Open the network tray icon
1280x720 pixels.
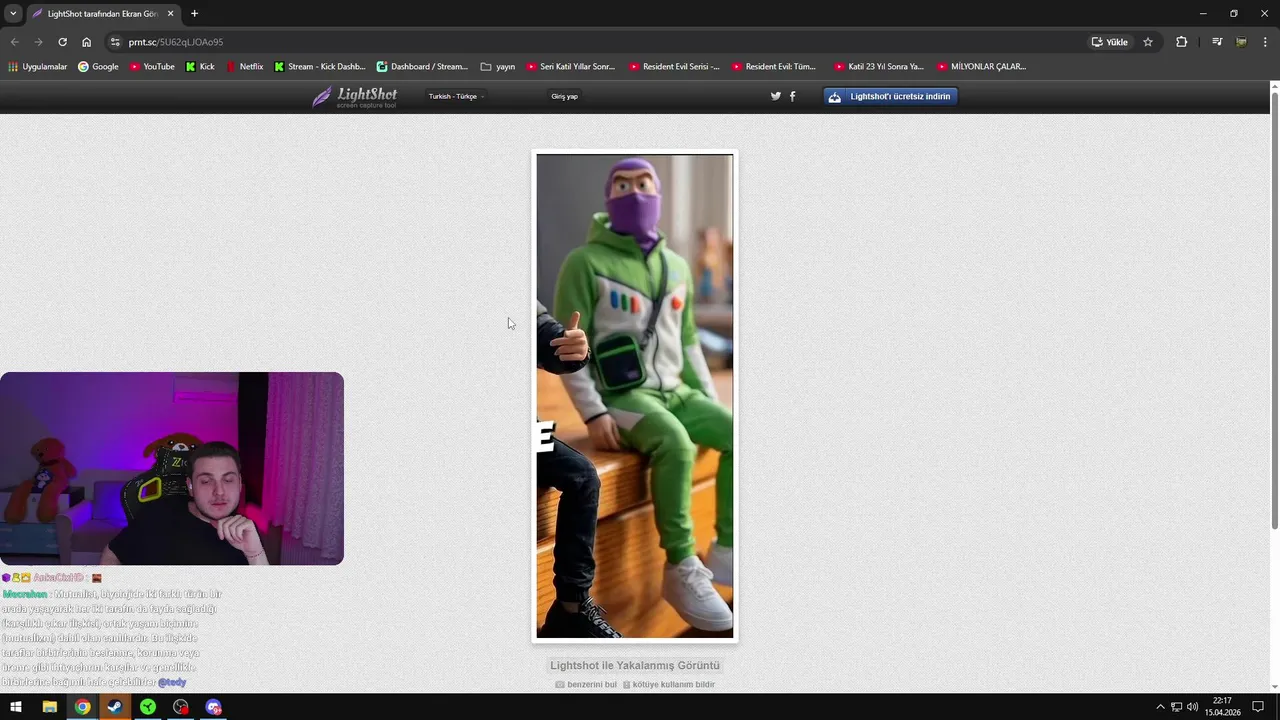tap(1176, 707)
